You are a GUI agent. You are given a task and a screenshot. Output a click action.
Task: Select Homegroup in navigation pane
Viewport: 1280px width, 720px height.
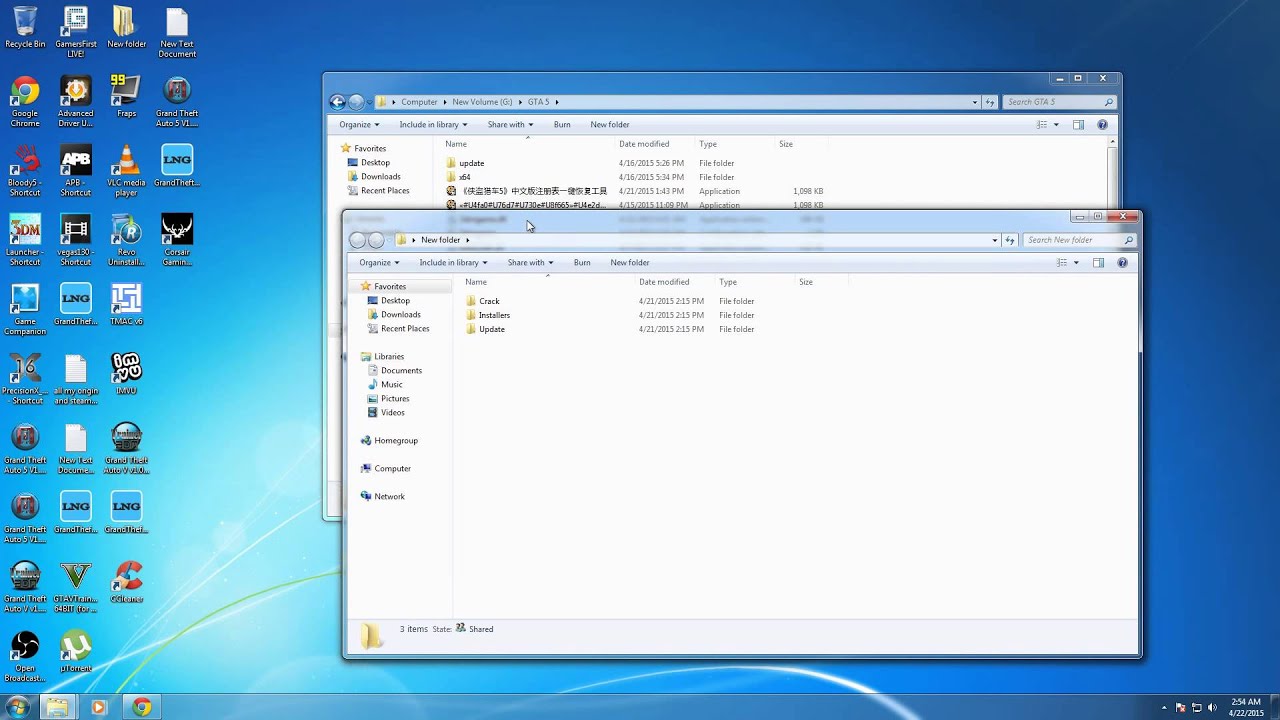click(395, 441)
